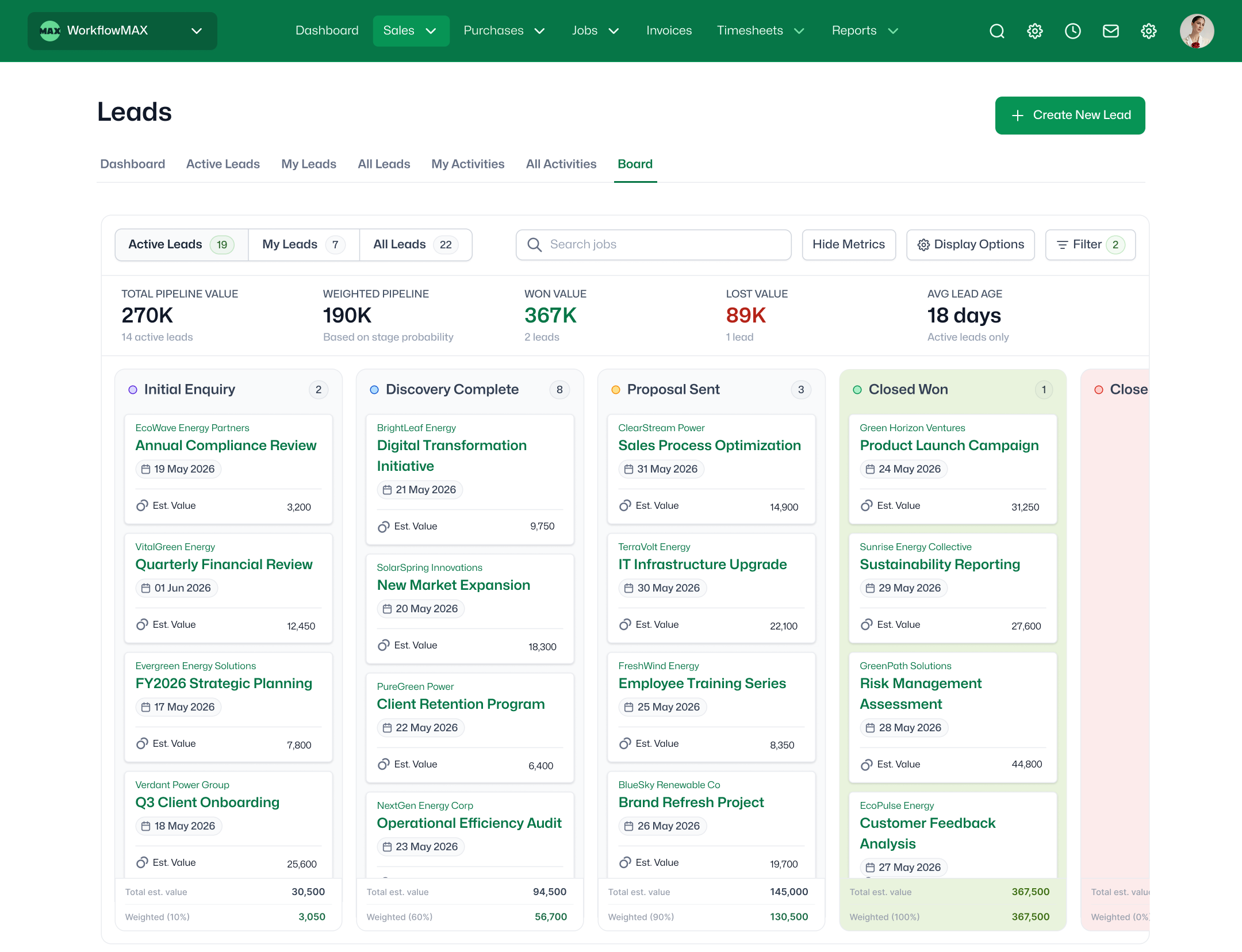This screenshot has height=952, width=1242.
Task: Click the calendar icon beside 29 May 2026
Action: coord(870,588)
